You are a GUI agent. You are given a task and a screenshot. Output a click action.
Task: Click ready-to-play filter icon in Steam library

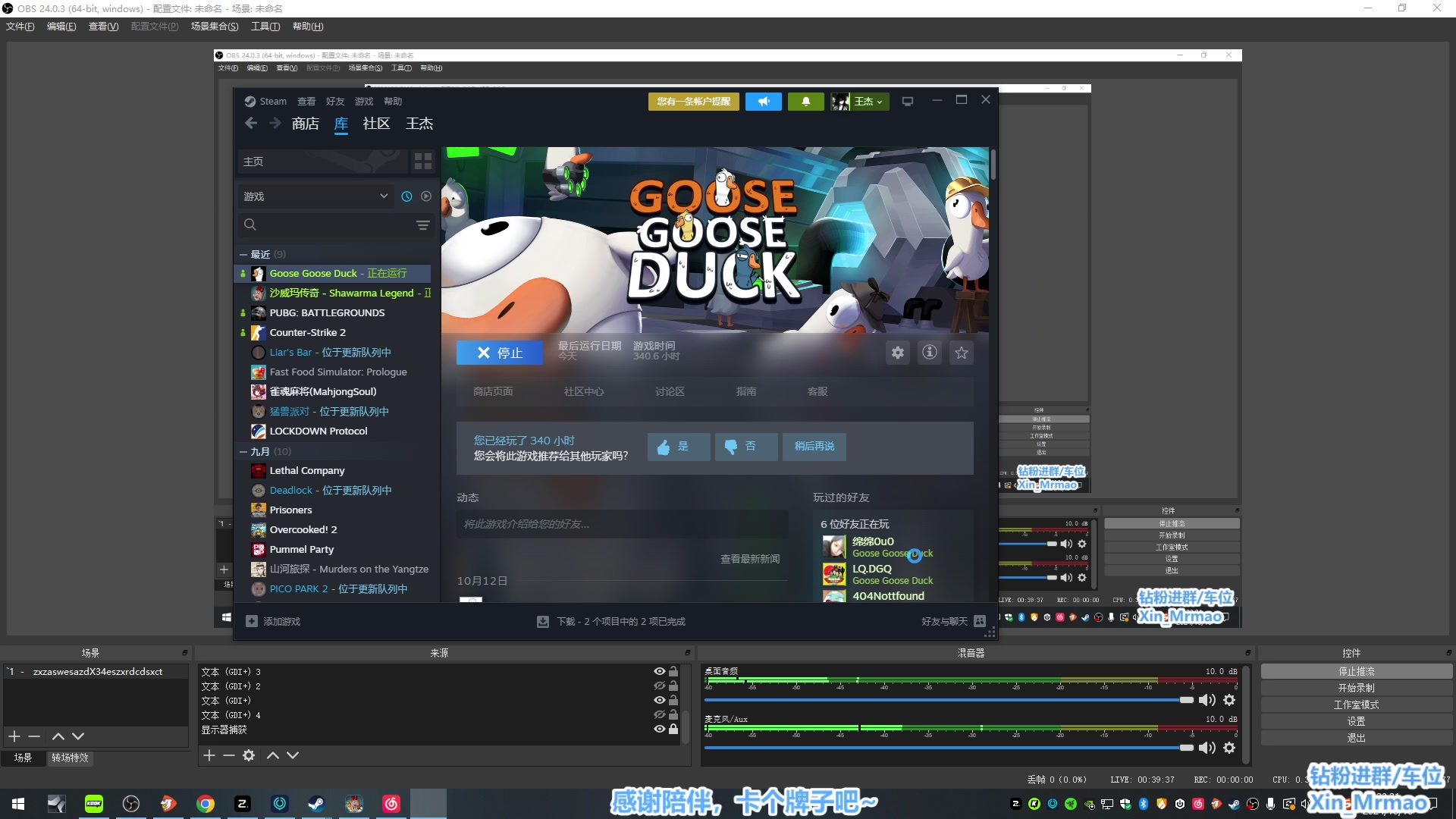click(426, 196)
